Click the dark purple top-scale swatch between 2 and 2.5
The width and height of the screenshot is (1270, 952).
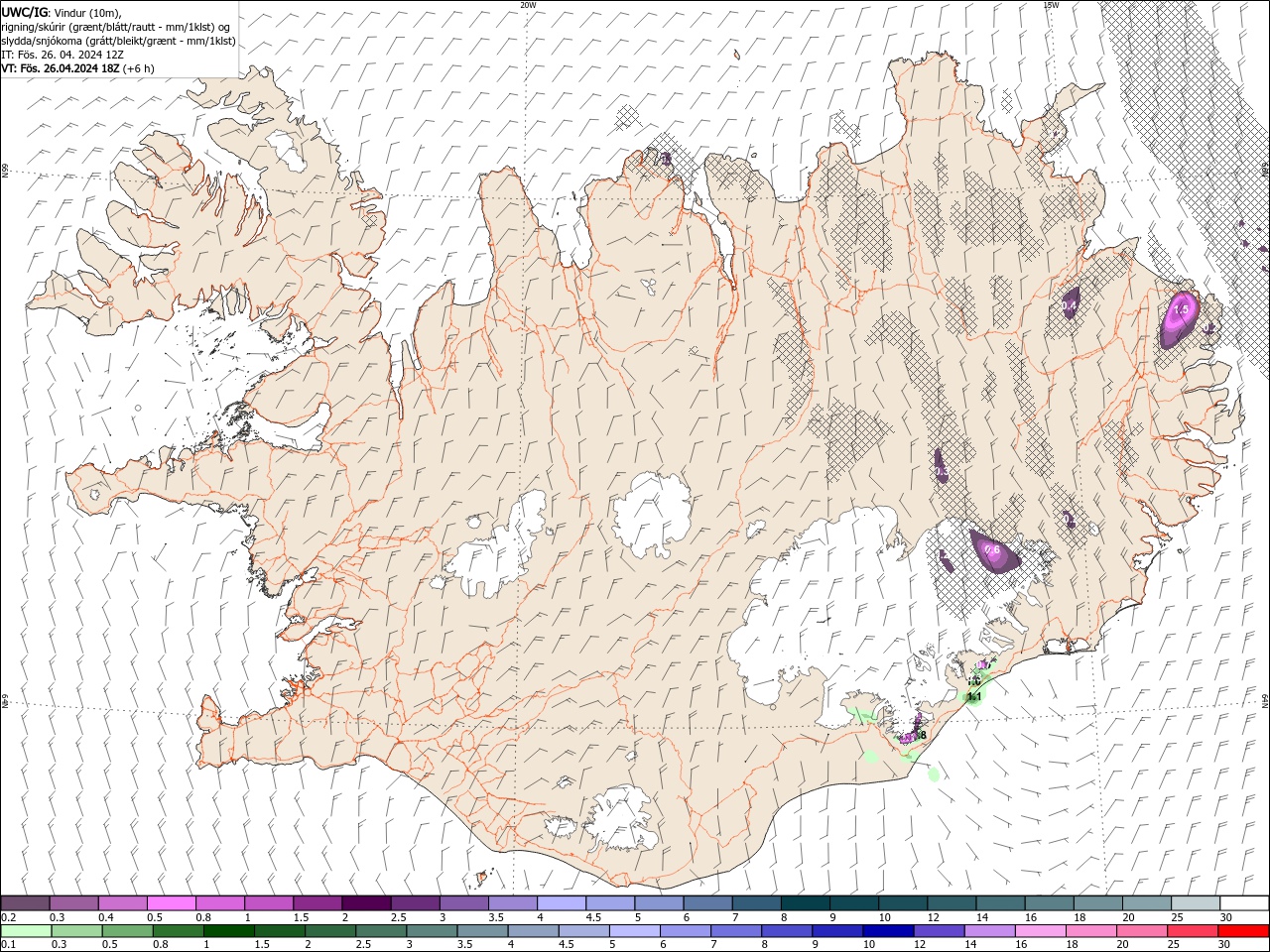point(366,902)
